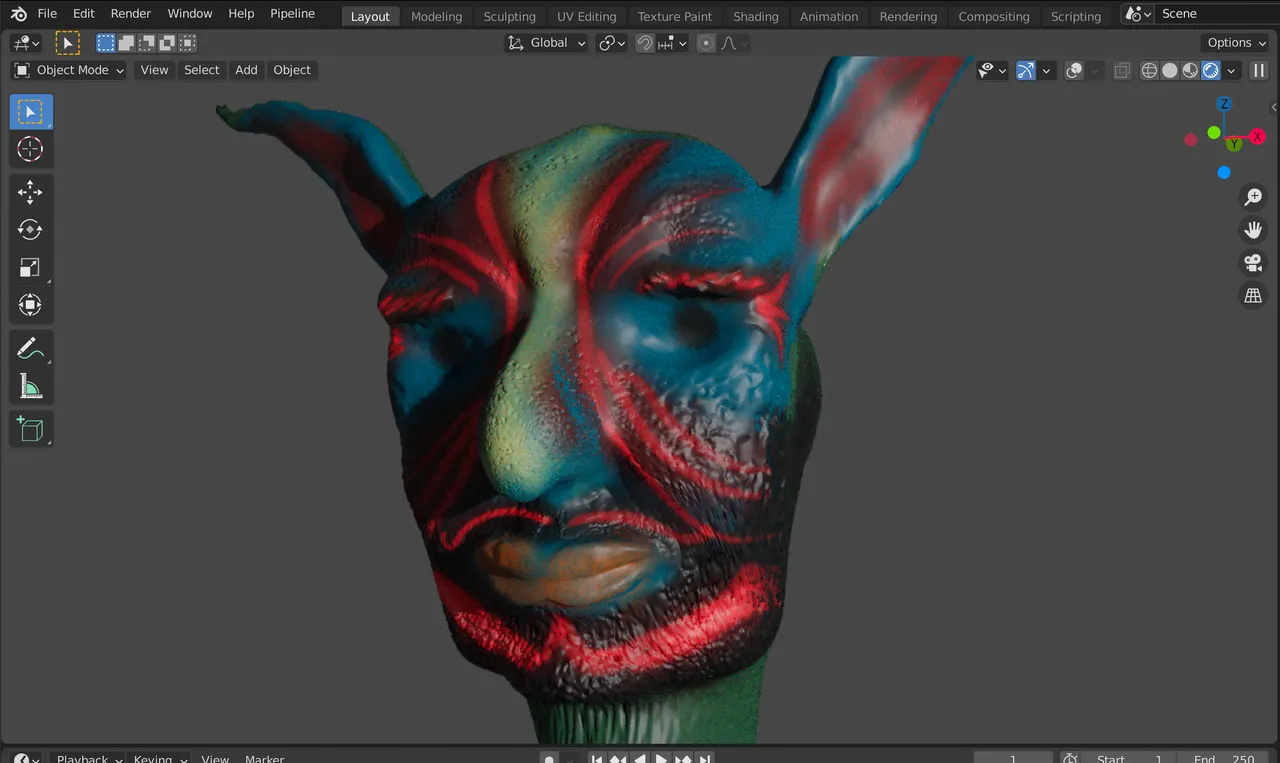Switch to wireframe viewport shading
Image resolution: width=1280 pixels, height=763 pixels.
point(1149,70)
